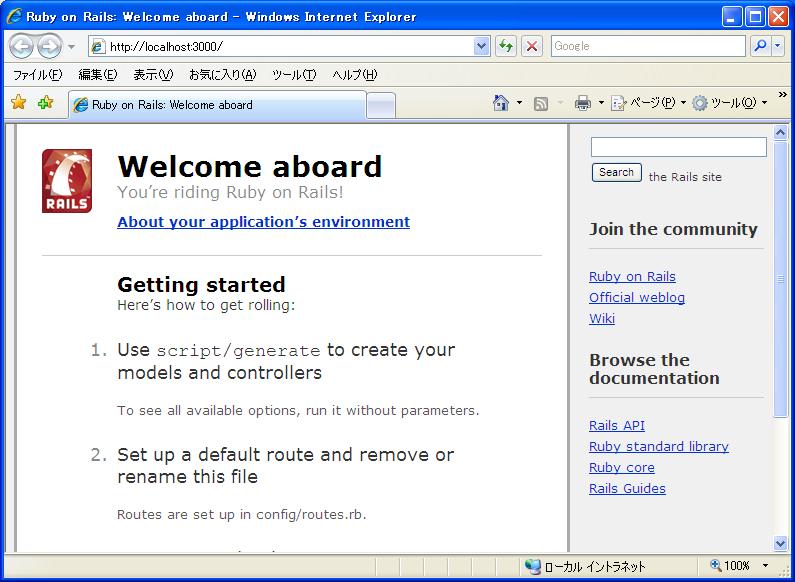Click the green Refresh page icon
The image size is (795, 582).
pos(506,47)
